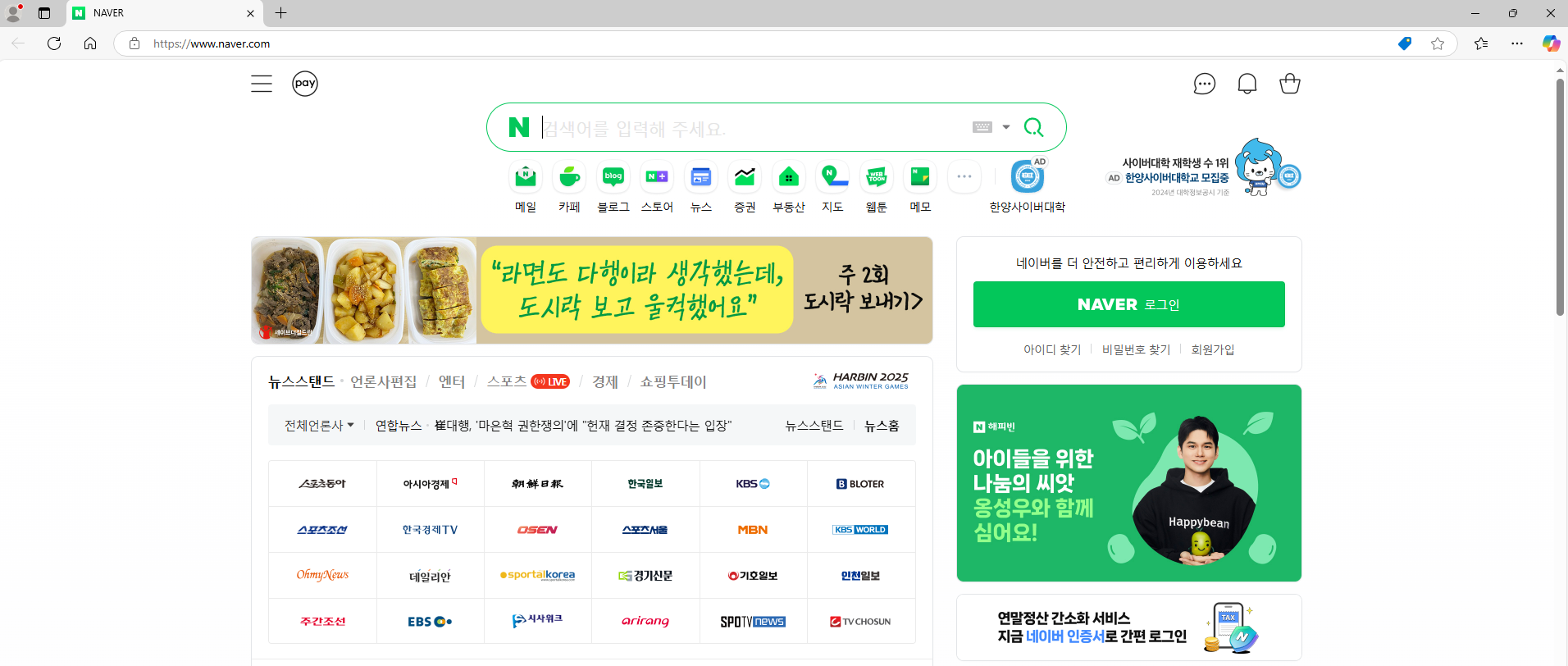Open the 웹툰 (Webtoon) shortcut icon
This screenshot has width=1568, height=666.
(877, 176)
